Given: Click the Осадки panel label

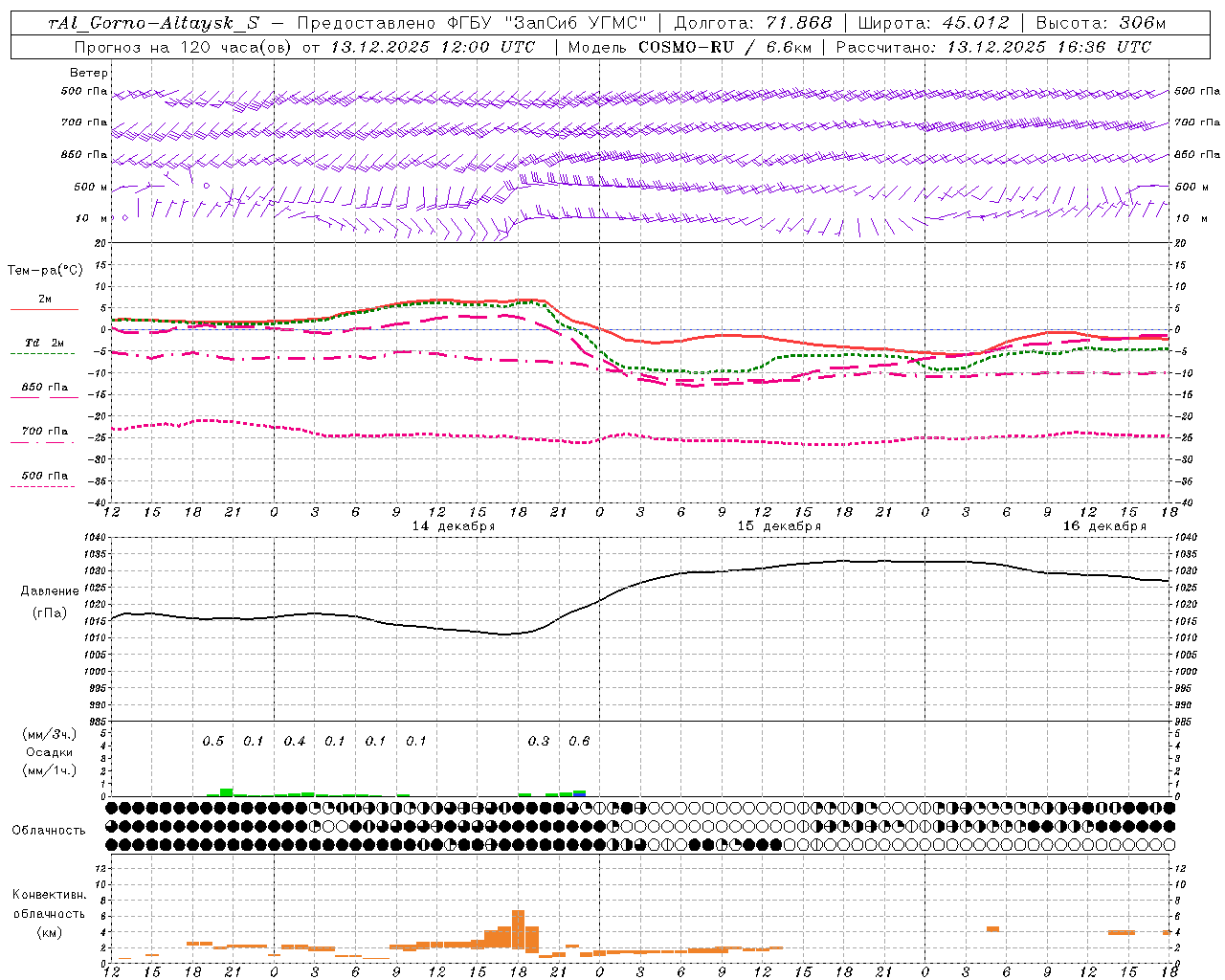Looking at the screenshot, I should [50, 752].
